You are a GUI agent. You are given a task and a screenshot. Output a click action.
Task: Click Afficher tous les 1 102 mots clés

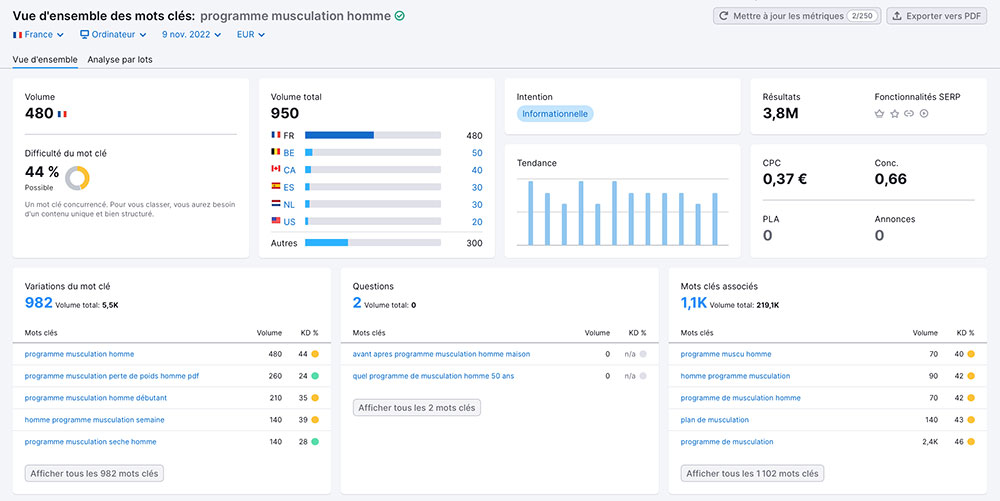point(752,474)
